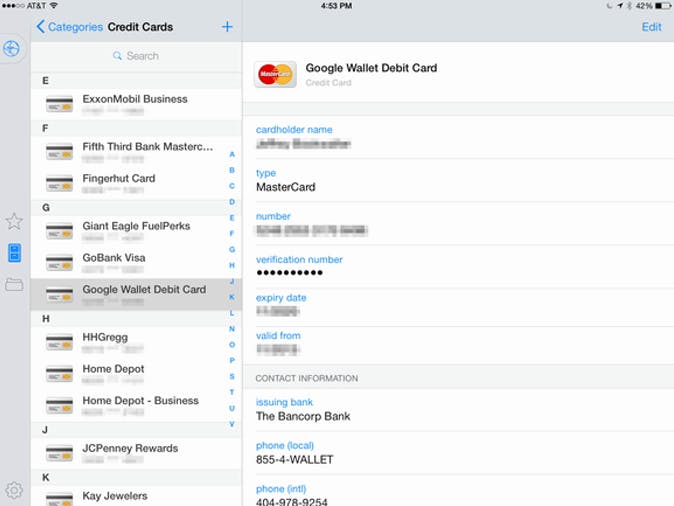Open Giant Eagle FuelPerks entry
Screen dimensions: 674x506
136,231
